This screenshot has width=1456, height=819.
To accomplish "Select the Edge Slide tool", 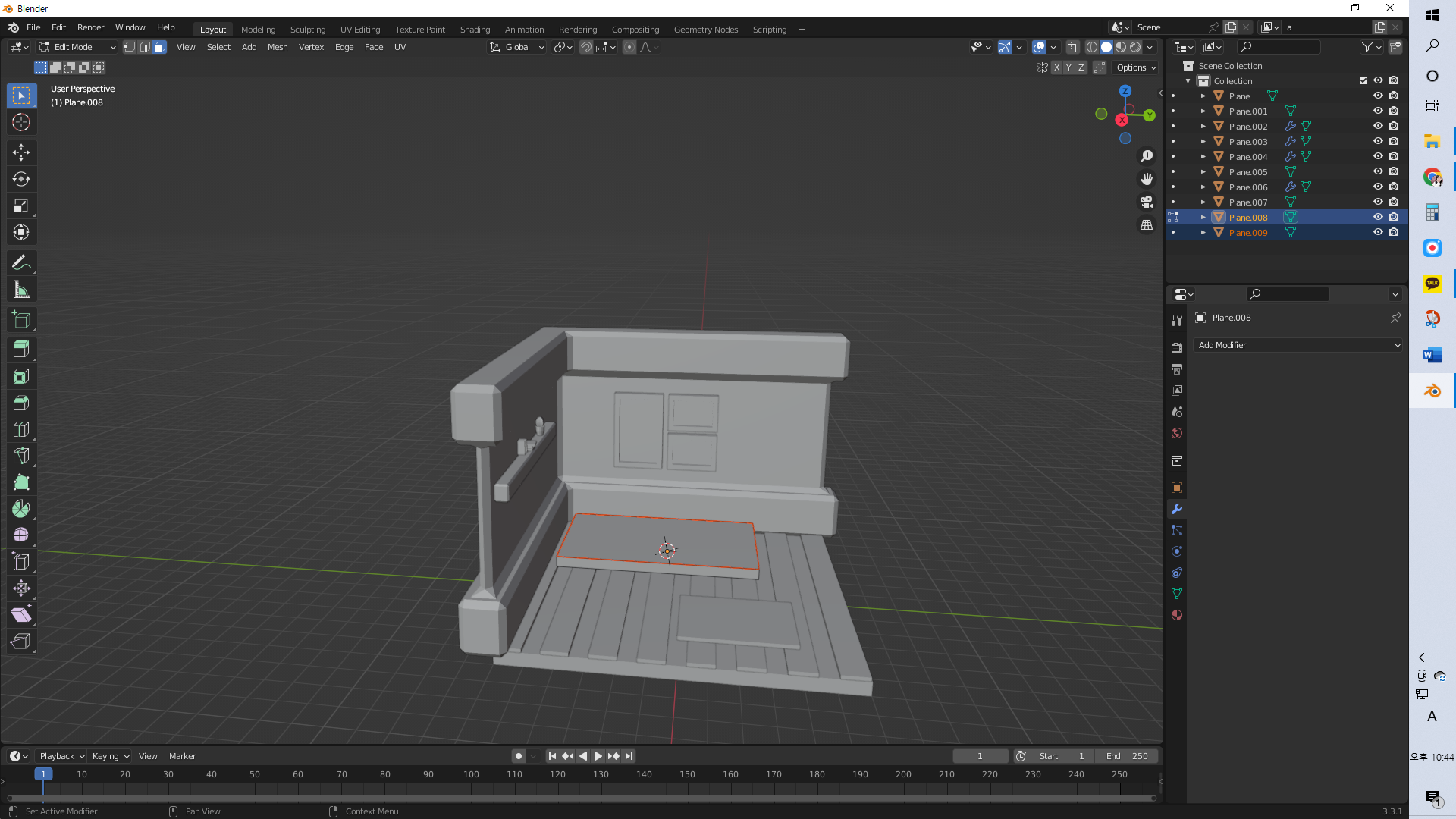I will [x=21, y=562].
